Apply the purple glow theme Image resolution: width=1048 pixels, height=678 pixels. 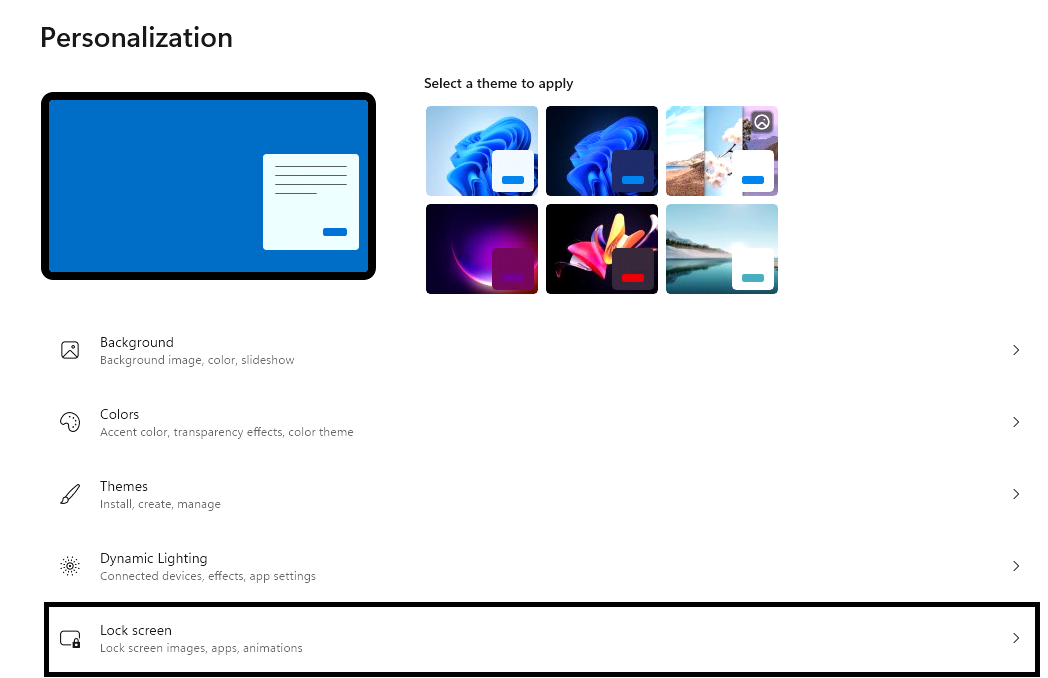(x=482, y=249)
